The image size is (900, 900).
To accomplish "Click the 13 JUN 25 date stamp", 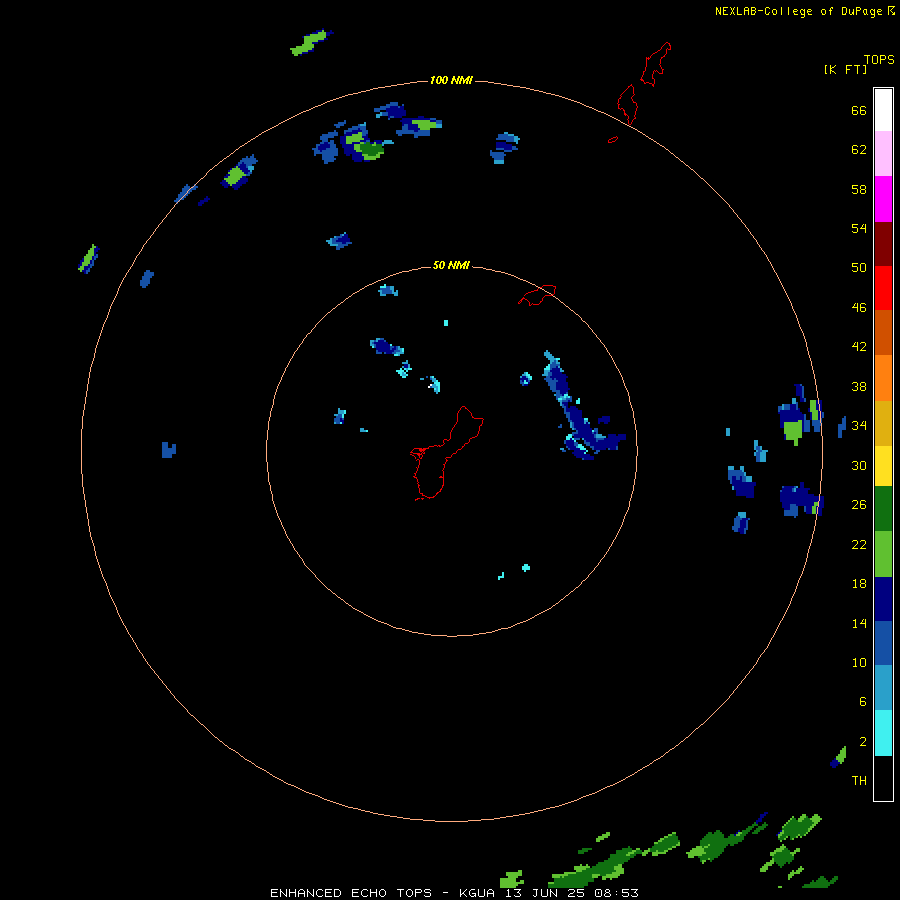I will click(546, 893).
